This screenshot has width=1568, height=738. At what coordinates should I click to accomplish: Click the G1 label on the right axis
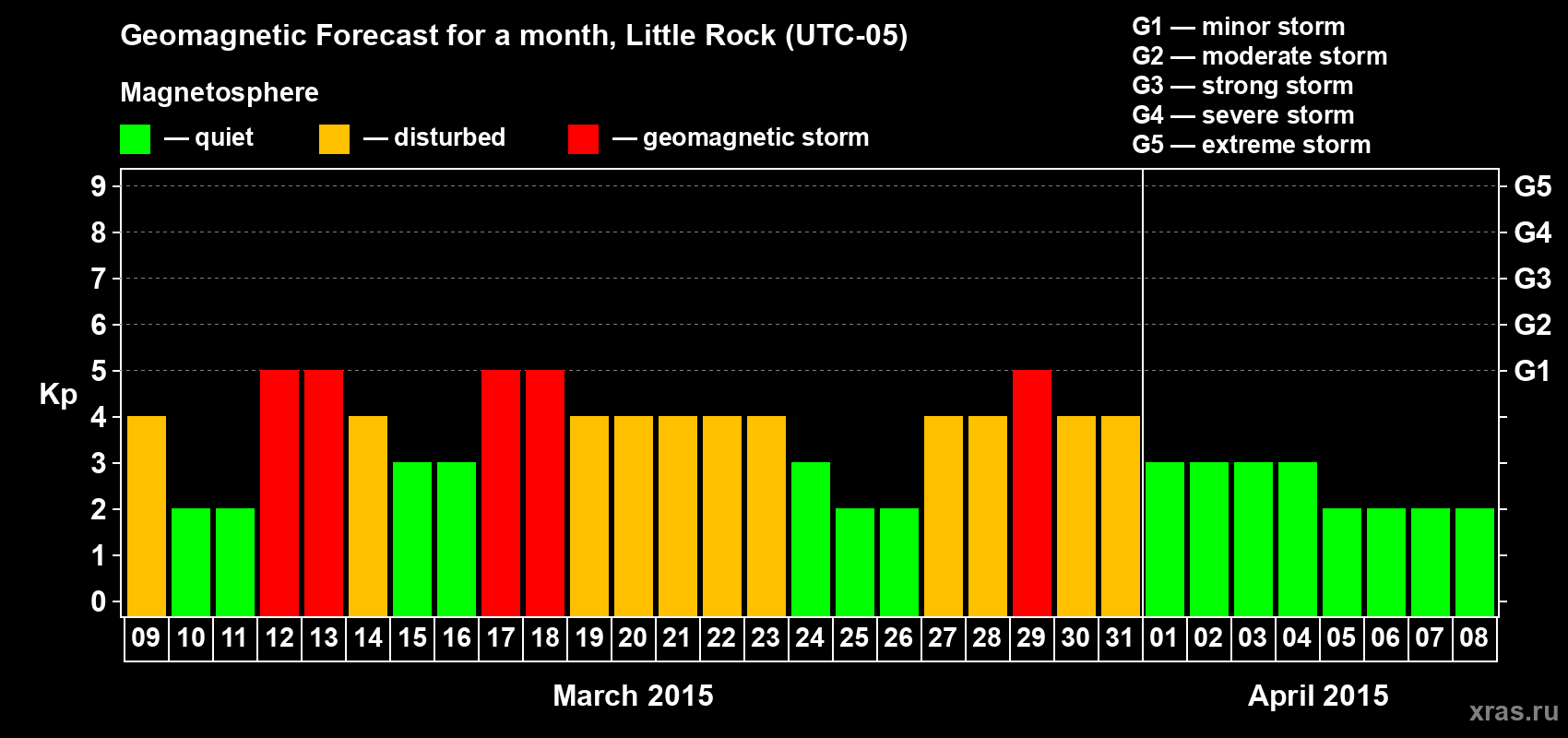[x=1533, y=371]
